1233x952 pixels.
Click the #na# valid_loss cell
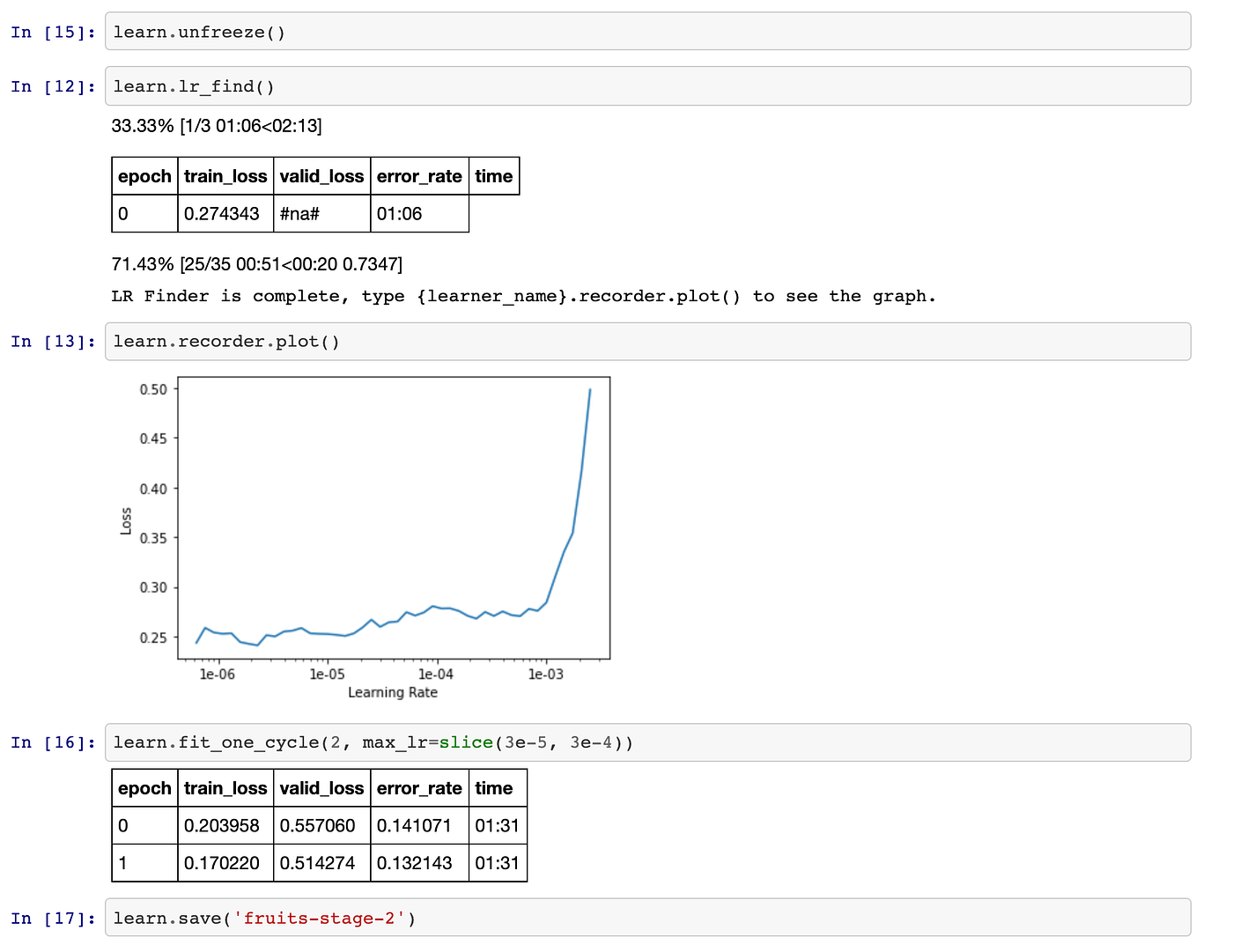pos(300,213)
